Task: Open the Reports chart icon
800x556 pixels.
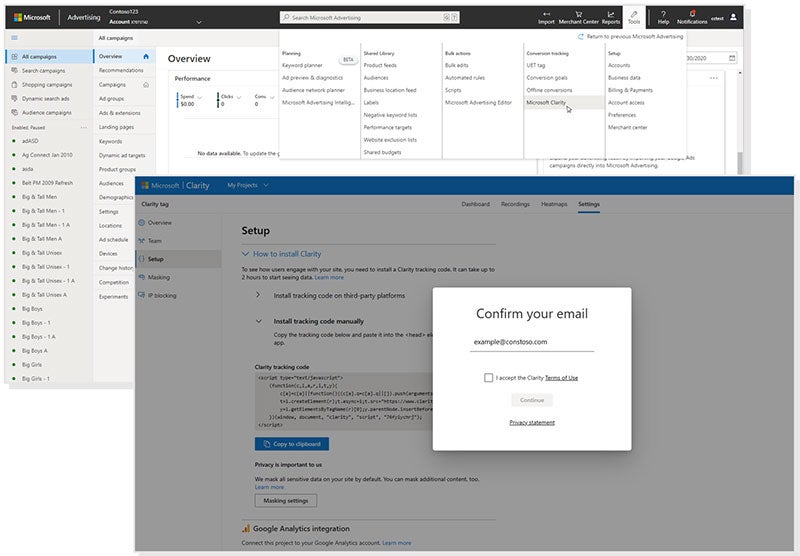Action: click(611, 14)
